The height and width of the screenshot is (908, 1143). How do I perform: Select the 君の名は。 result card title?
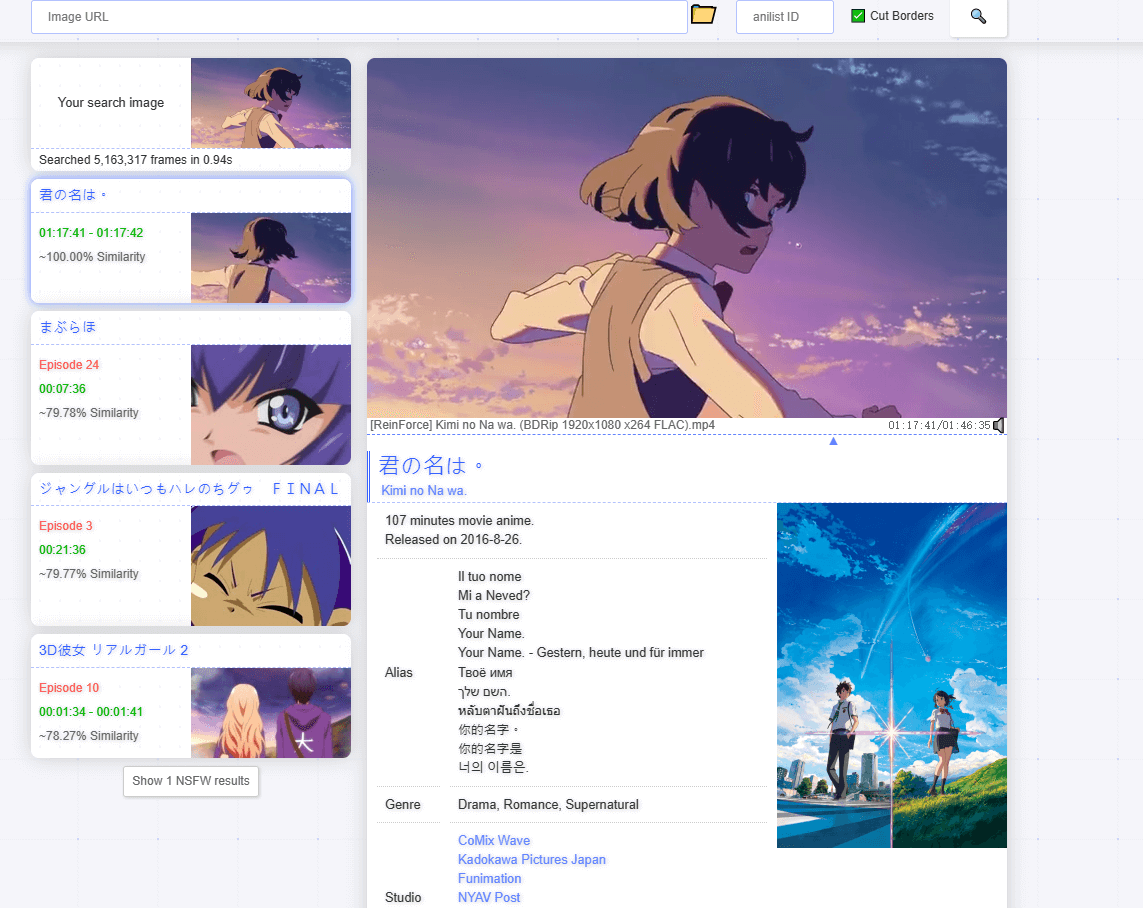pyautogui.click(x=73, y=195)
